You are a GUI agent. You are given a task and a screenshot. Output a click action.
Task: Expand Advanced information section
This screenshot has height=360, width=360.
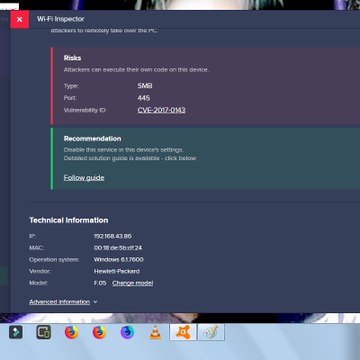[x=59, y=302]
